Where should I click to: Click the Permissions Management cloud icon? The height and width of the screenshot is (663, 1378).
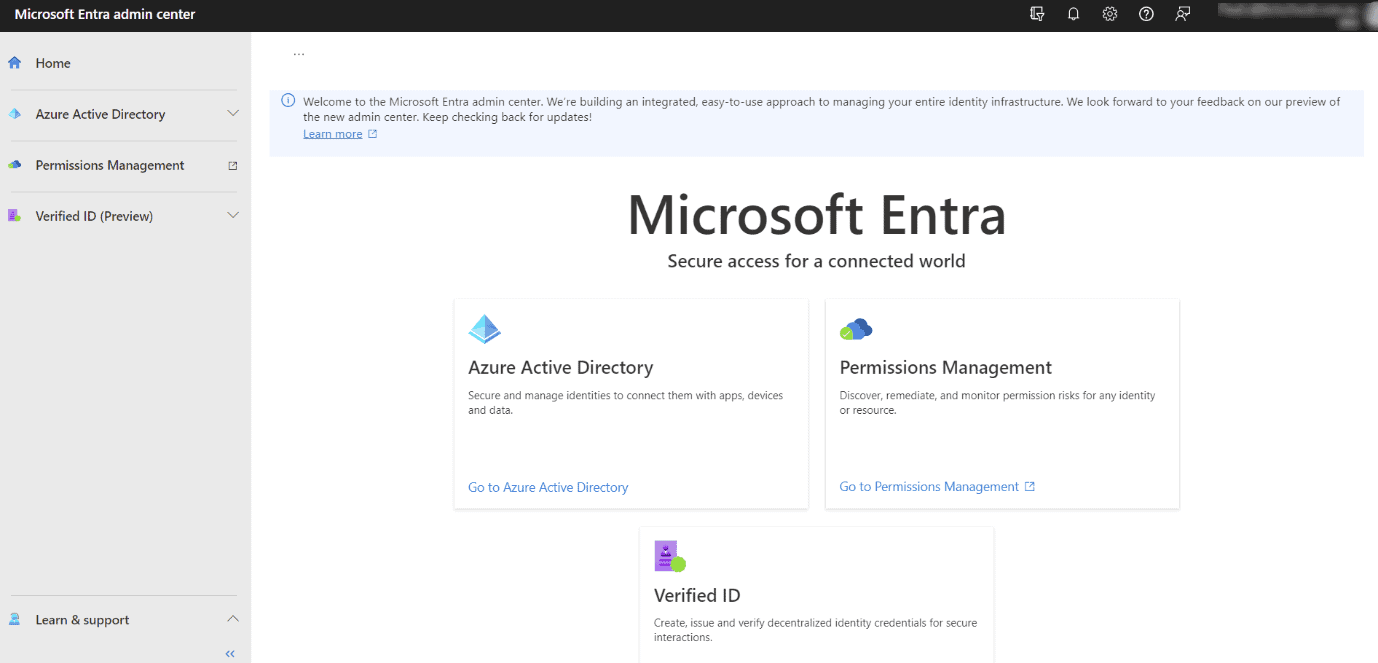(x=856, y=328)
